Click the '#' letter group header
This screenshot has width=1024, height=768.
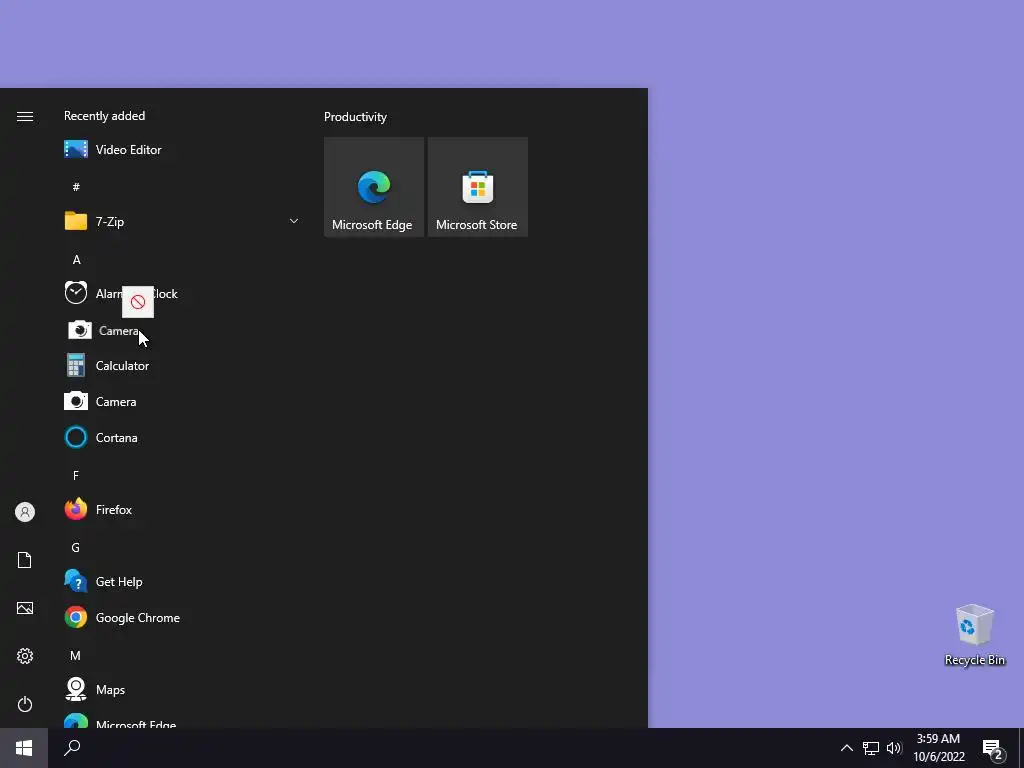pos(76,187)
